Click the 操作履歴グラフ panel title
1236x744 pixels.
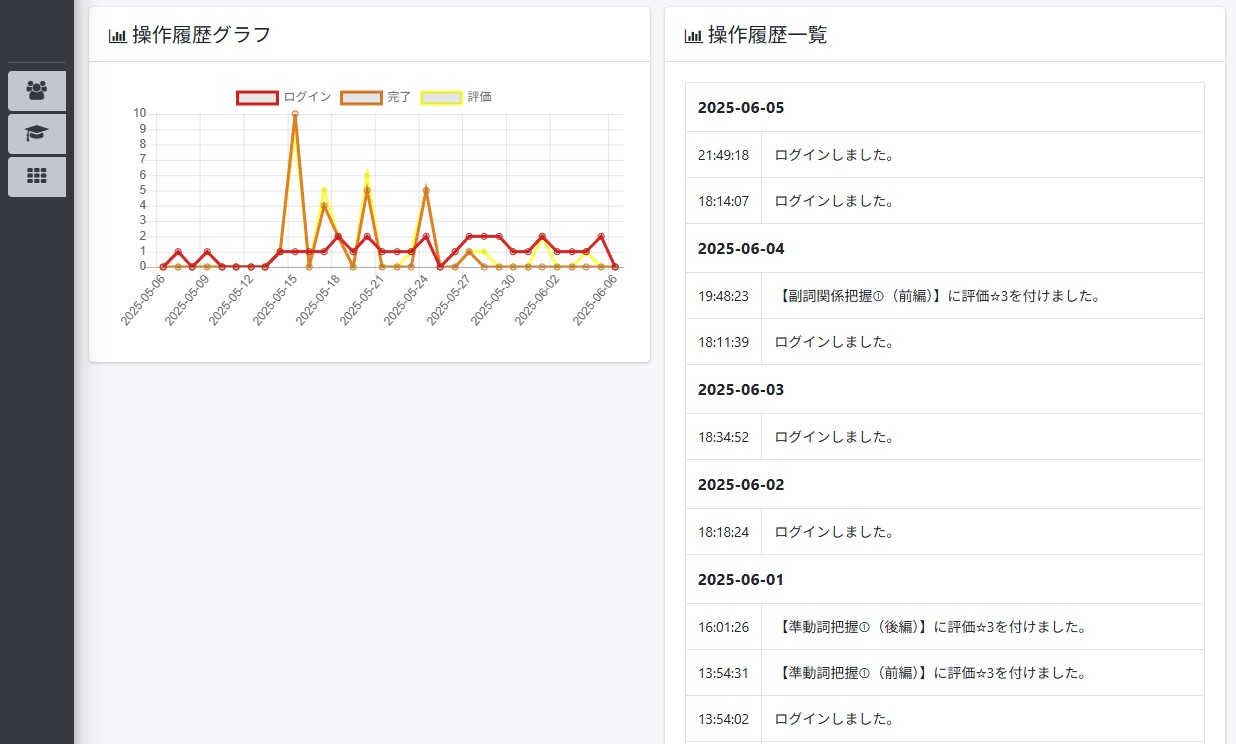click(201, 35)
